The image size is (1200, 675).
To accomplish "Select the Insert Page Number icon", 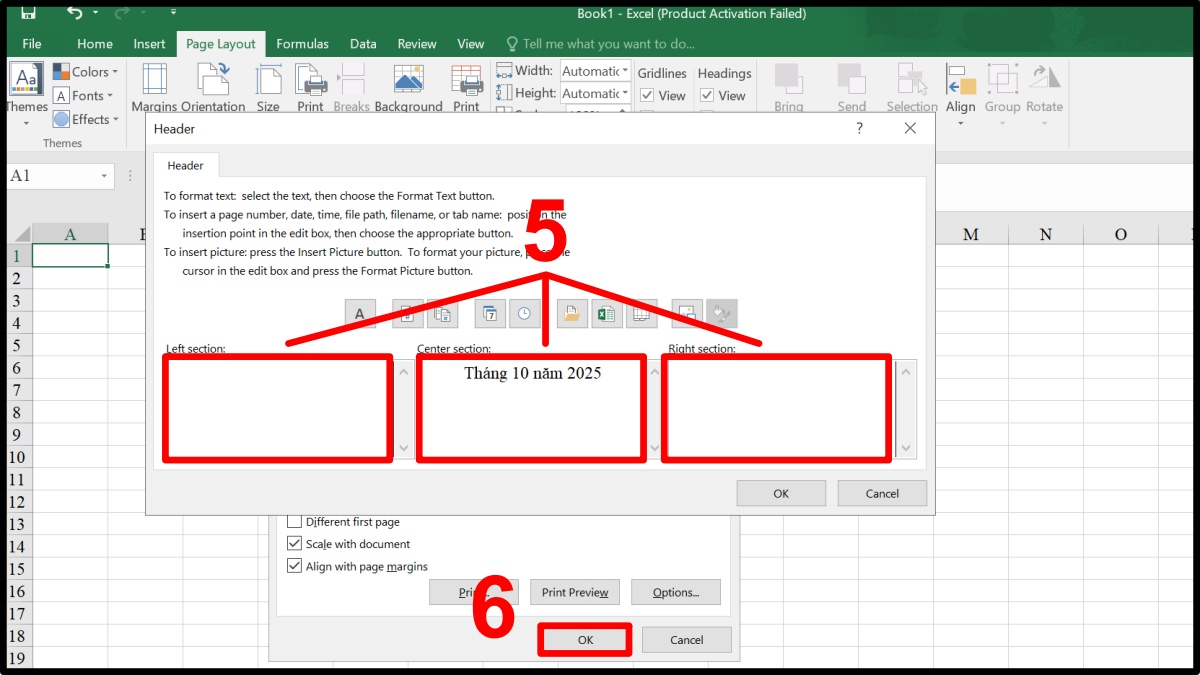I will click(406, 313).
